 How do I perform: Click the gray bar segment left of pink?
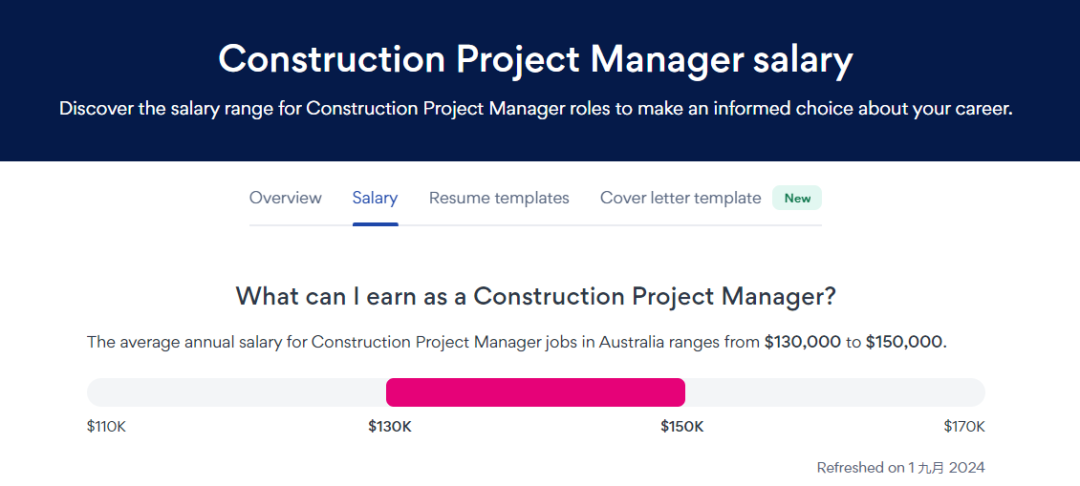point(236,392)
